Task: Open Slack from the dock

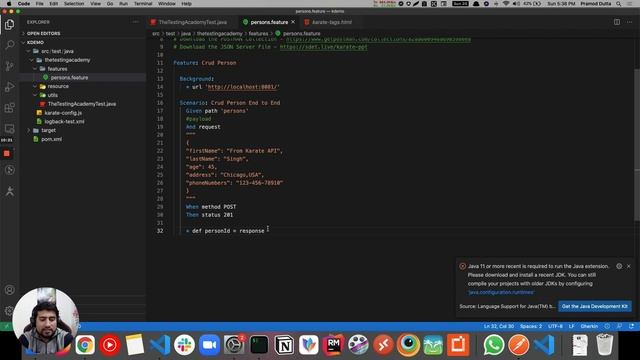Action: pyautogui.click(x=184, y=345)
